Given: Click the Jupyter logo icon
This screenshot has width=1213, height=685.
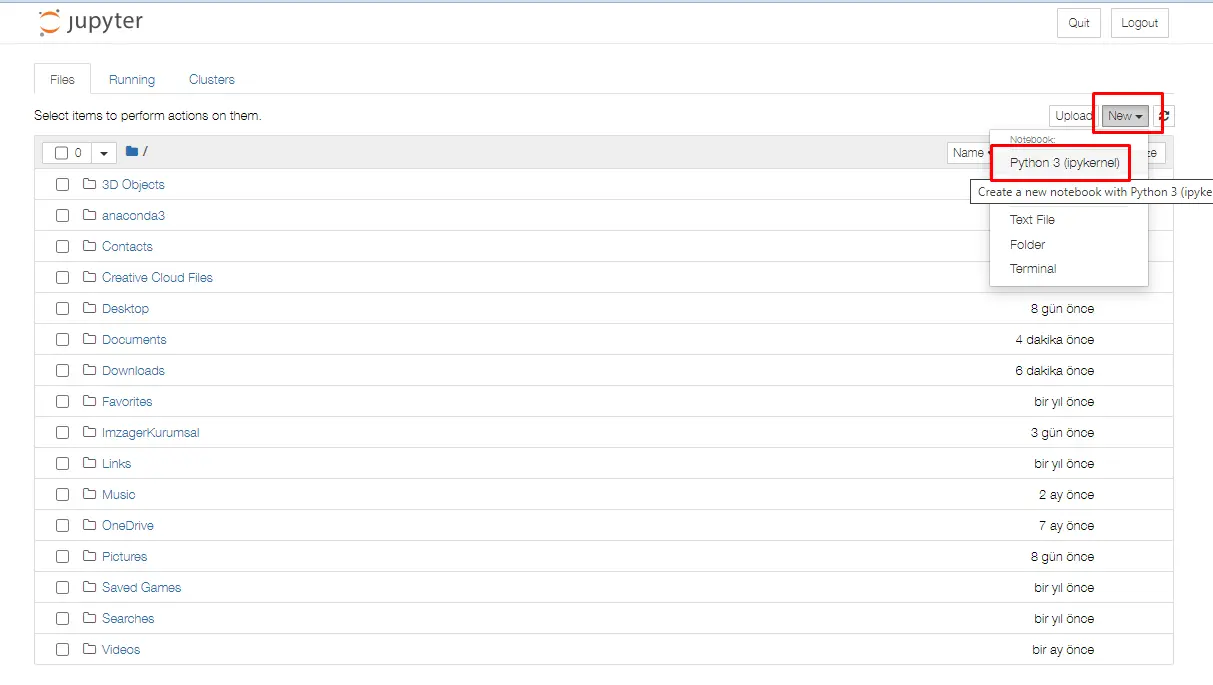Looking at the screenshot, I should [49, 23].
